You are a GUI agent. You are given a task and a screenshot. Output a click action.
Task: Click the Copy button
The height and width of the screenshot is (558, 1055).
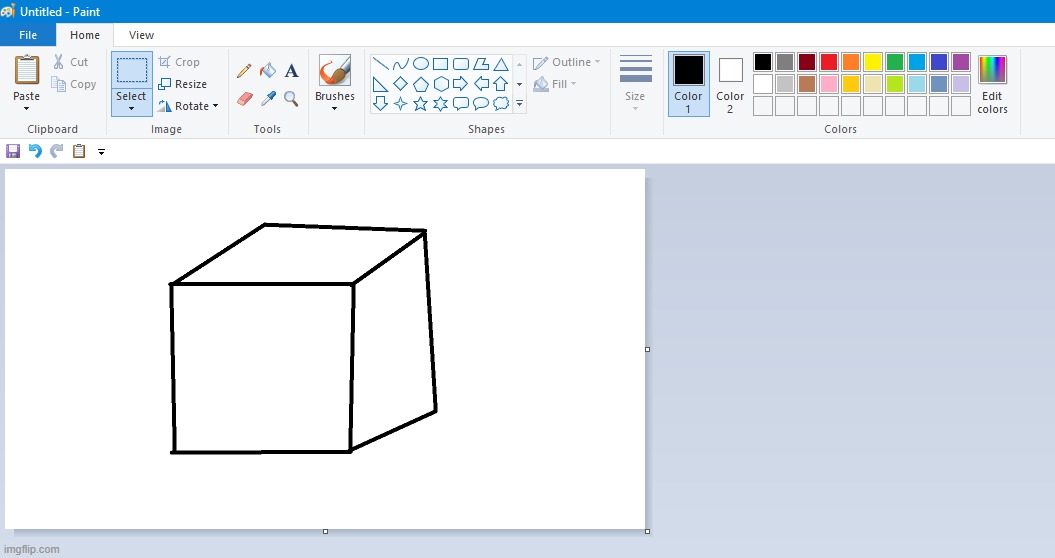[74, 84]
